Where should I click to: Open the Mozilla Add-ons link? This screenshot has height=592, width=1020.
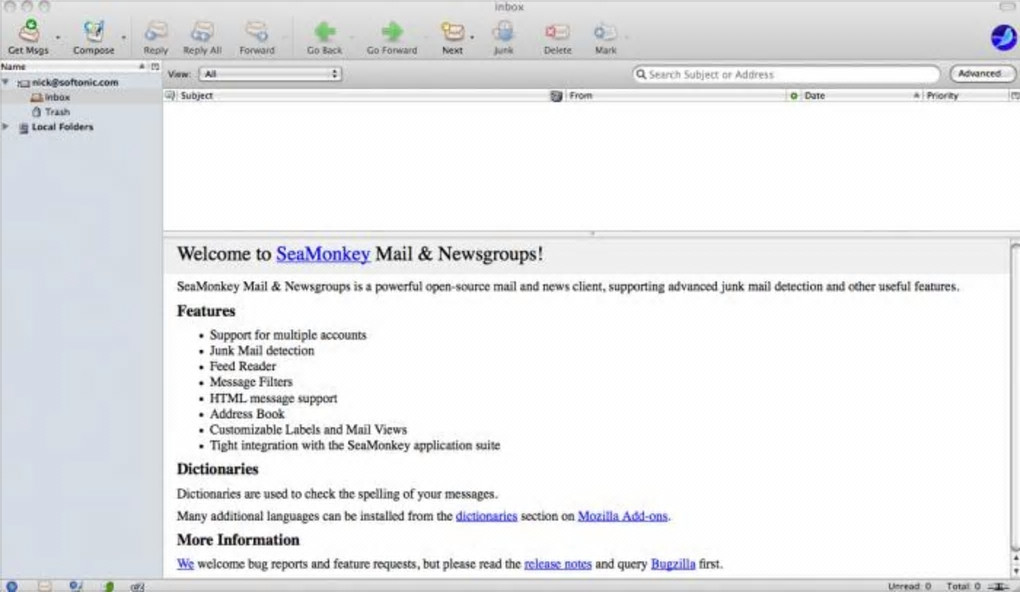click(623, 516)
